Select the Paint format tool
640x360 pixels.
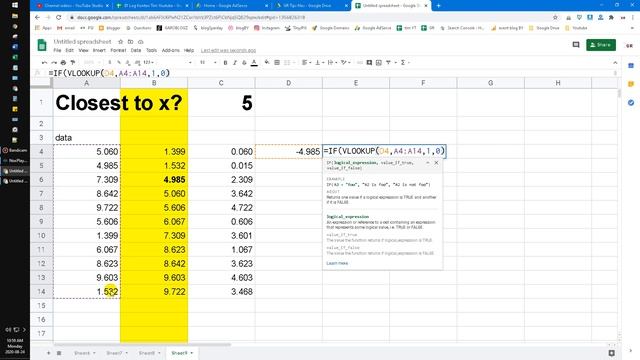pyautogui.click(x=73, y=62)
